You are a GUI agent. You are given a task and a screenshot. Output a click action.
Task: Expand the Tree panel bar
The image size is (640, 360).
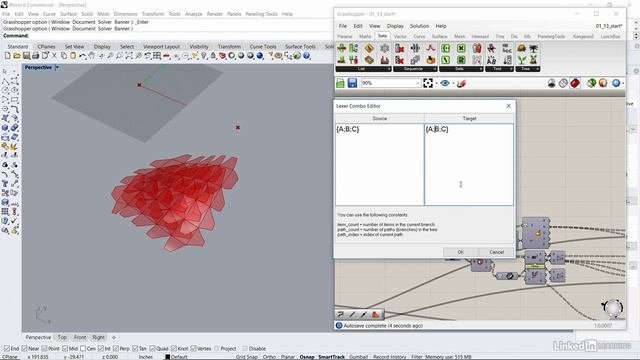pos(527,69)
